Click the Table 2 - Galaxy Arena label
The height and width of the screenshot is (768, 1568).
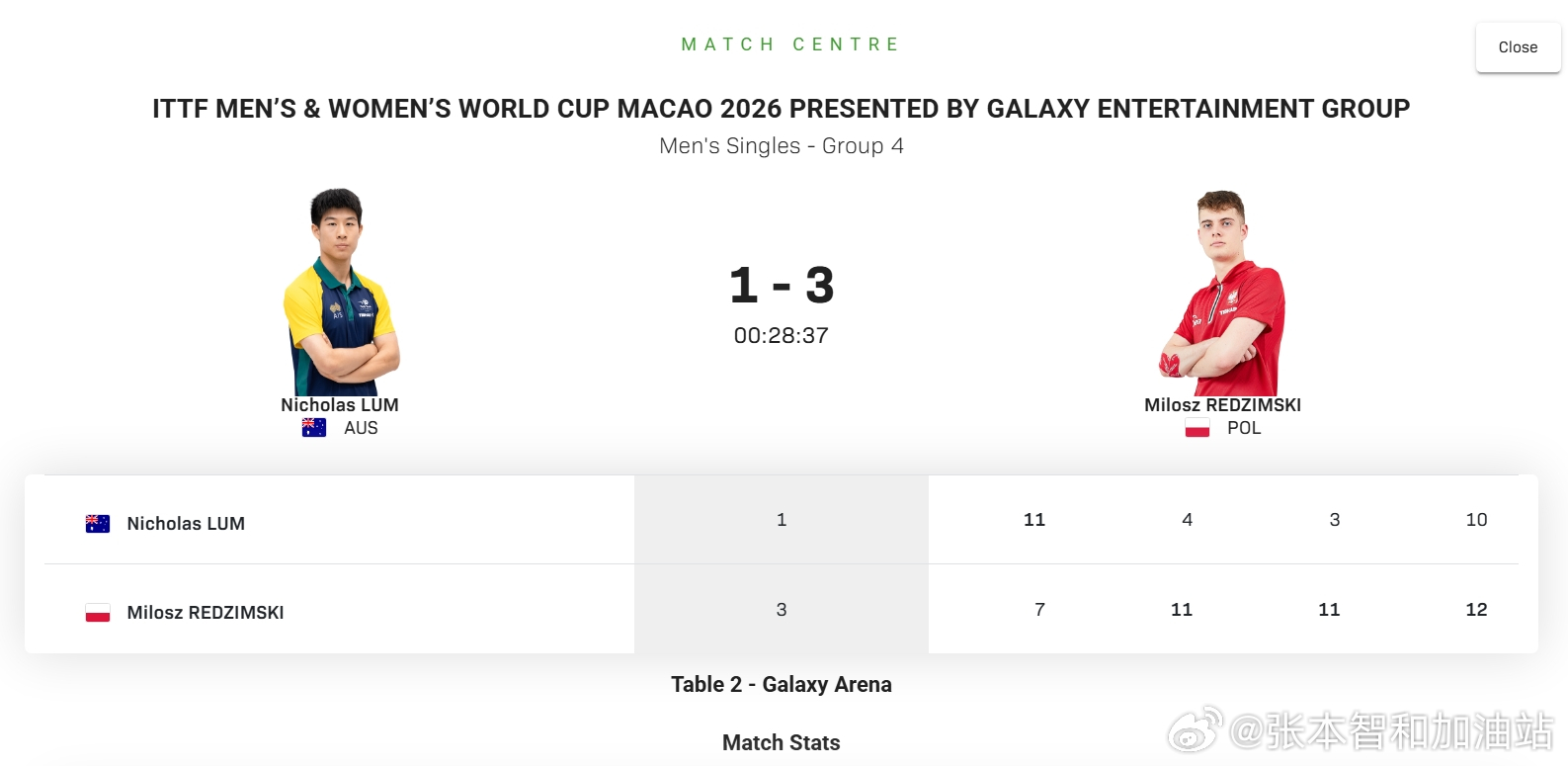tap(781, 685)
